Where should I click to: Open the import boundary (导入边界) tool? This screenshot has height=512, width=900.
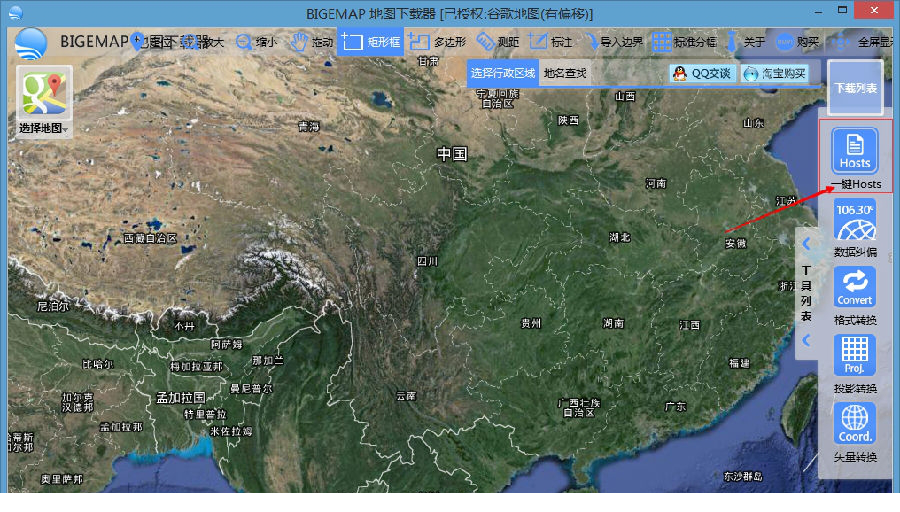click(614, 42)
